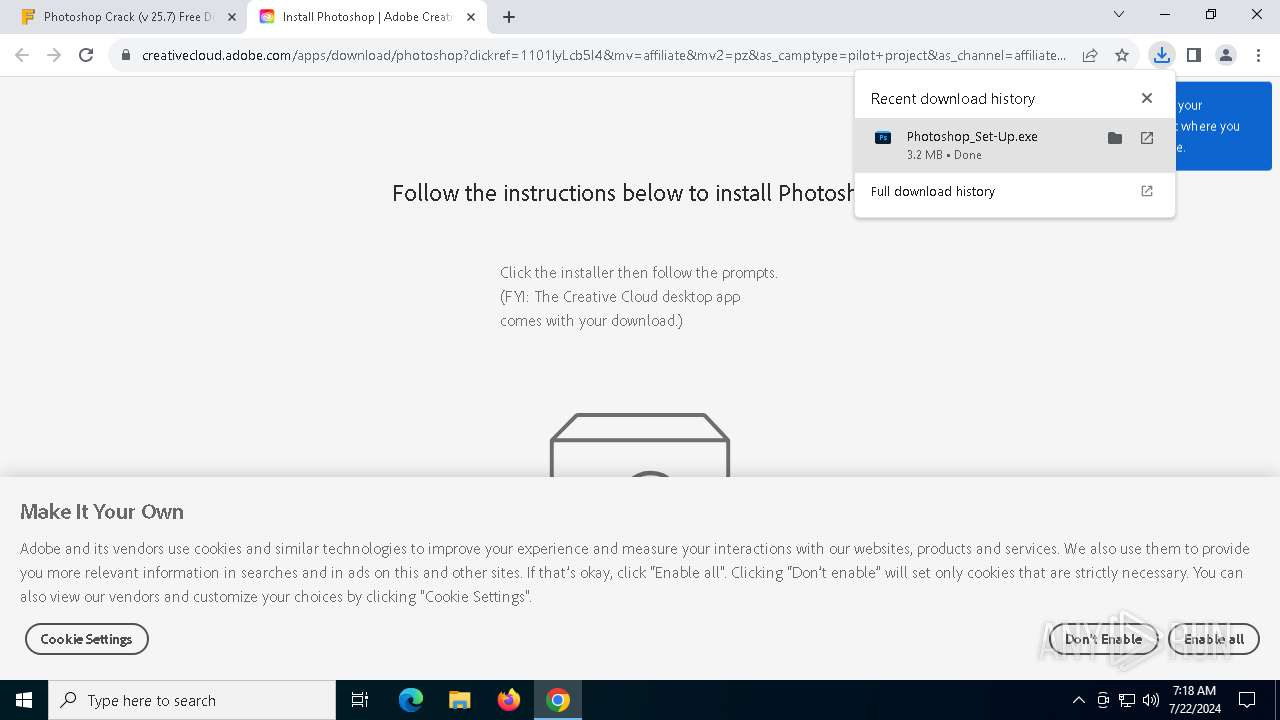This screenshot has width=1280, height=720.
Task: Click the volume speaker tray icon
Action: [x=1151, y=700]
